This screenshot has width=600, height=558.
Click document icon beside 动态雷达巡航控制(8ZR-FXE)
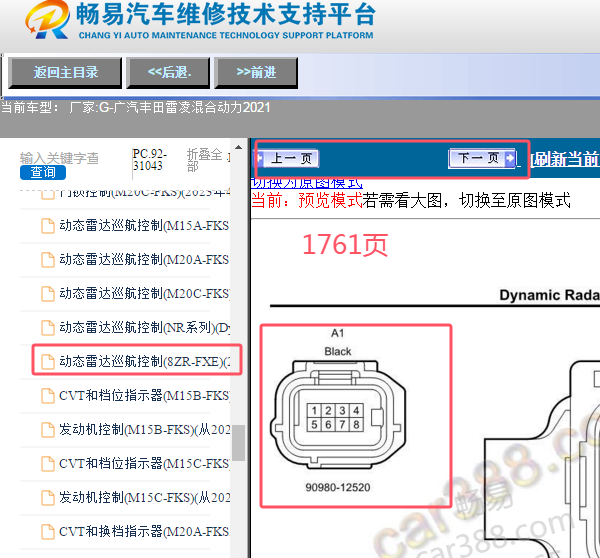click(x=48, y=362)
